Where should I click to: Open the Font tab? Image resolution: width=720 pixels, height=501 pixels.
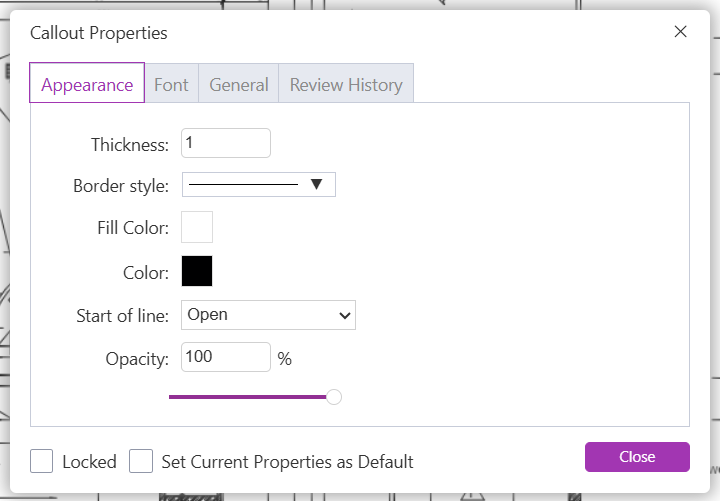(x=171, y=85)
